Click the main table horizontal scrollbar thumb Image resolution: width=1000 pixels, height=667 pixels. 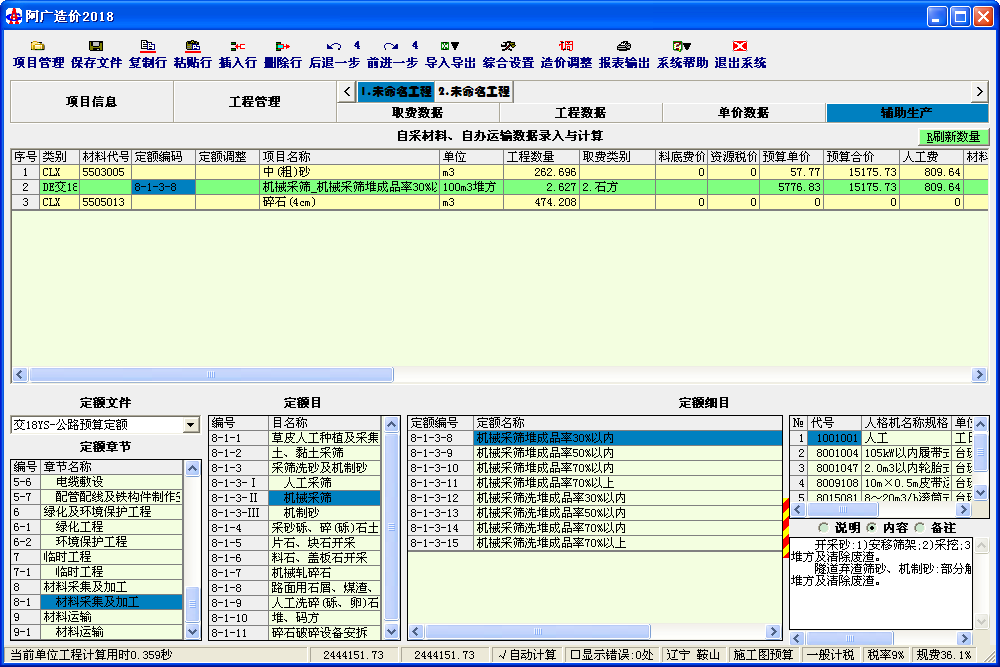[211, 374]
